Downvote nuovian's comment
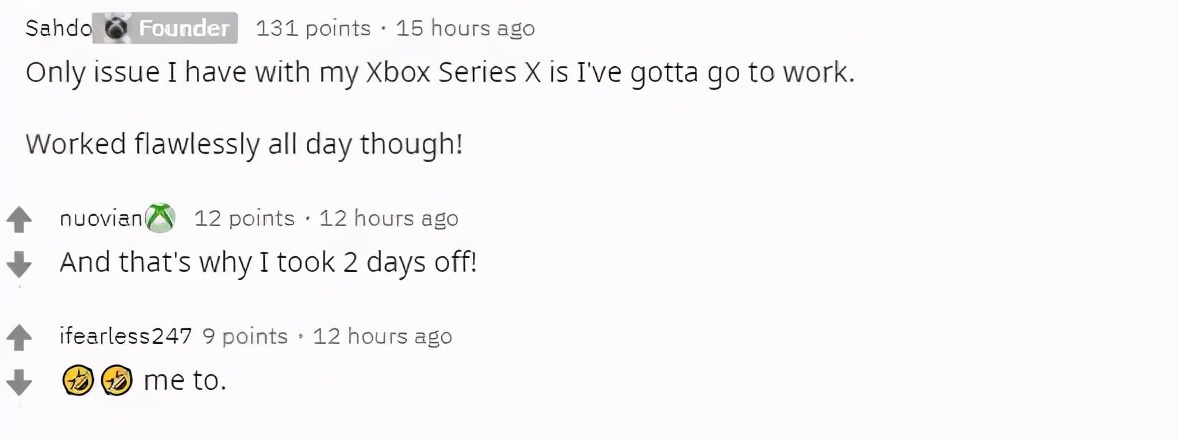Screen dimensions: 1178x440 tap(18, 263)
